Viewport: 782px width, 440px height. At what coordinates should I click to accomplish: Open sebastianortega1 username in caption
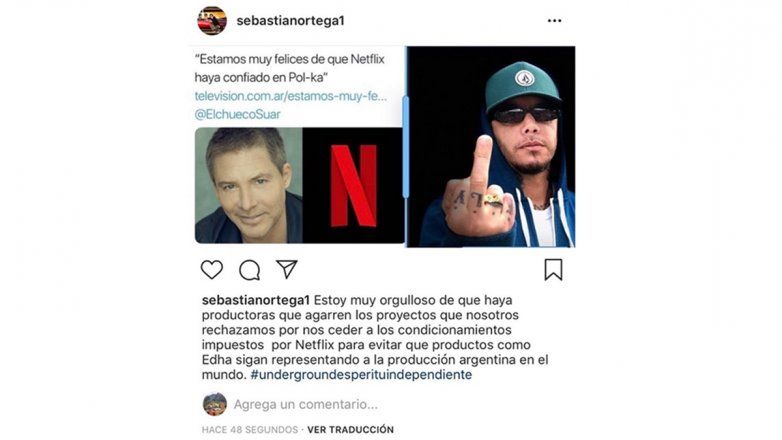pyautogui.click(x=256, y=300)
